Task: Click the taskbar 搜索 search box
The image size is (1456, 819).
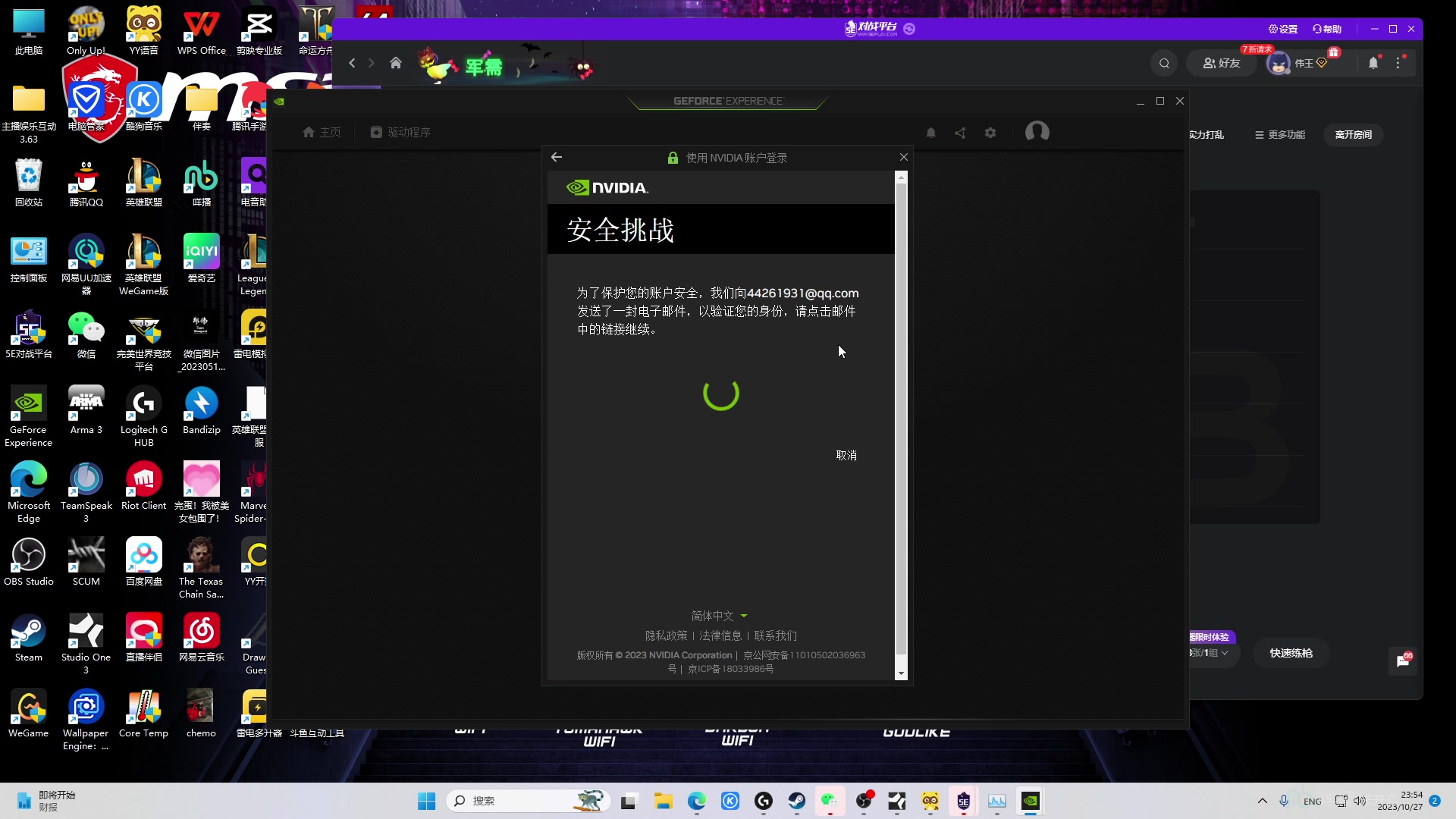Action: pos(529,801)
